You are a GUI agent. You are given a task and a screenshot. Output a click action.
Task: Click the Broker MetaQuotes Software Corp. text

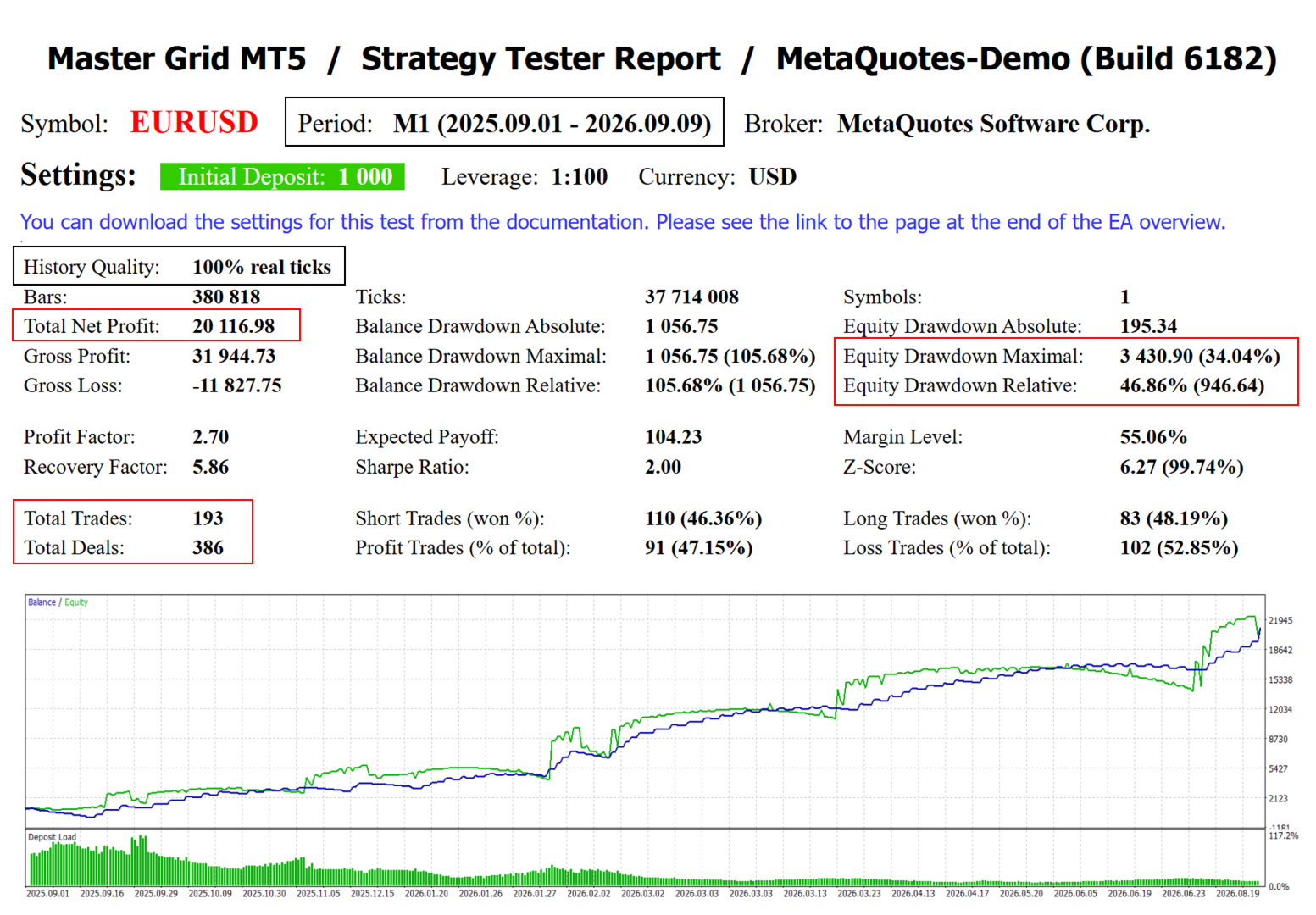click(x=947, y=124)
